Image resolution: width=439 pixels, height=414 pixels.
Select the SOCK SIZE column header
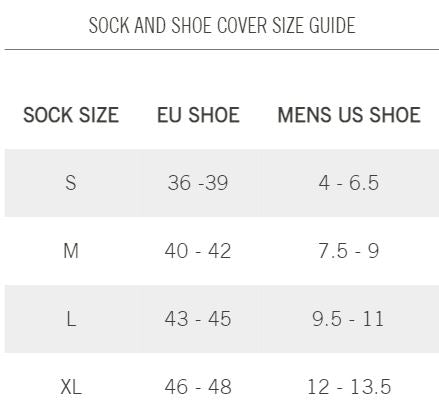71,115
